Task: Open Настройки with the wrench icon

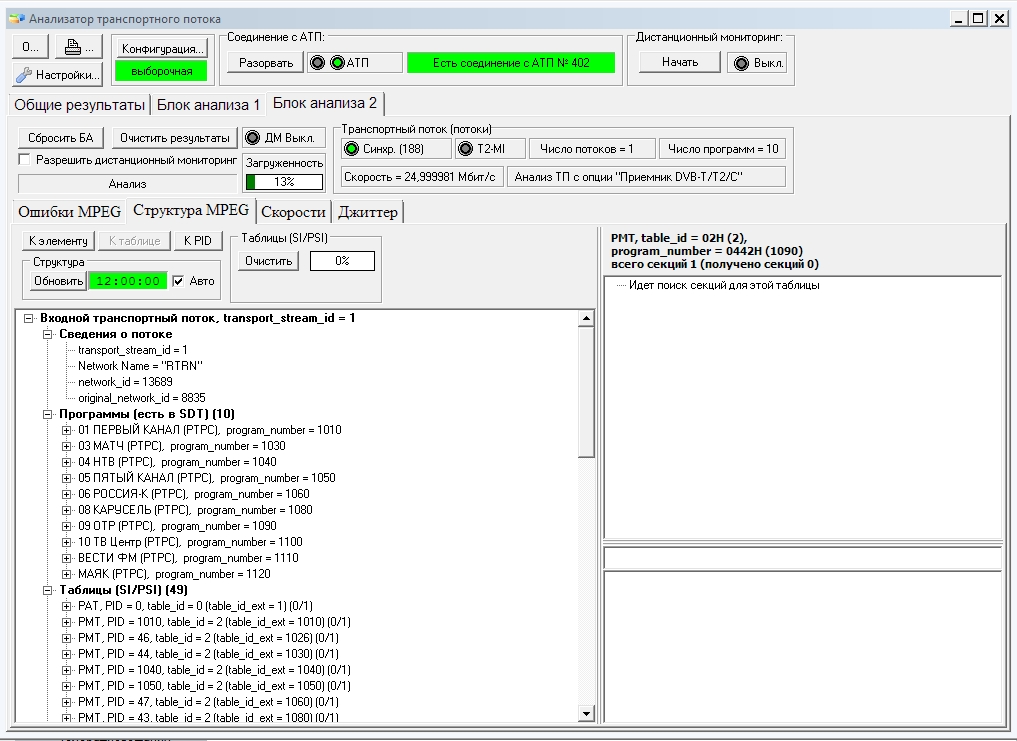Action: [58, 75]
